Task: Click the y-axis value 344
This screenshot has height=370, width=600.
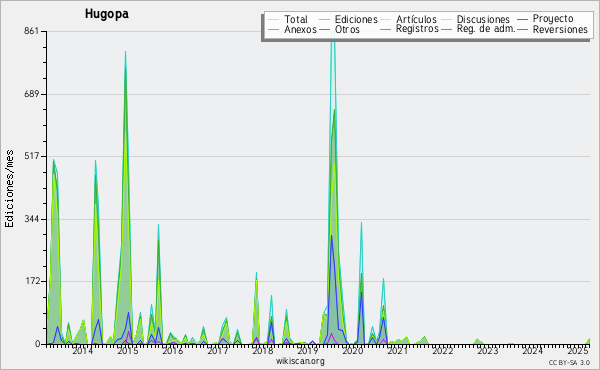Action: [31, 219]
